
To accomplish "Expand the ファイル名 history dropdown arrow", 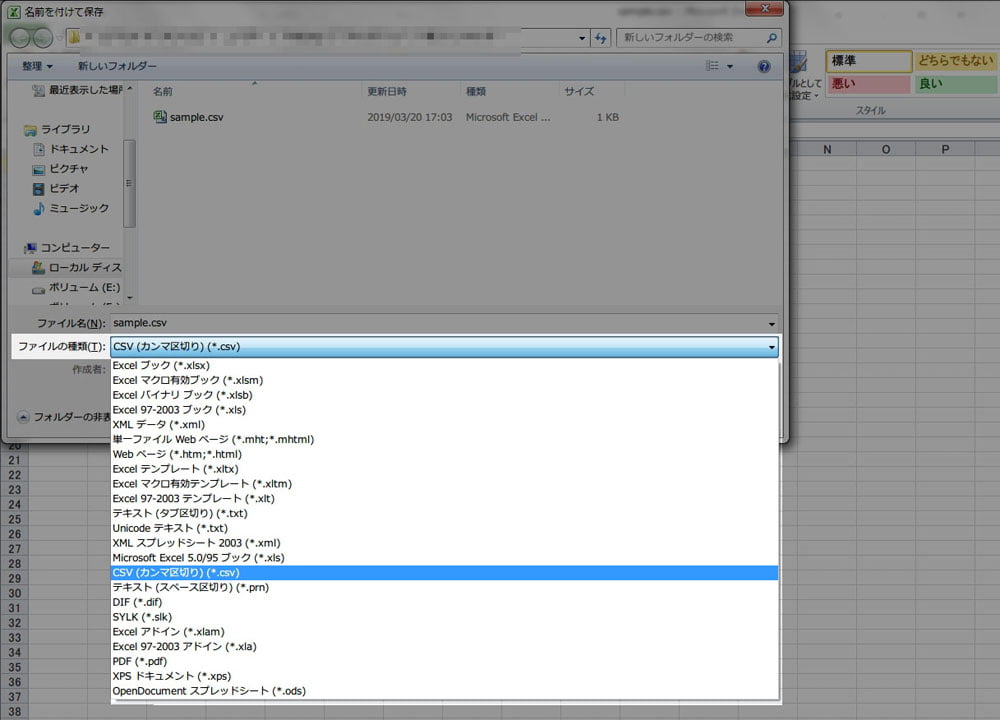I will (x=772, y=323).
